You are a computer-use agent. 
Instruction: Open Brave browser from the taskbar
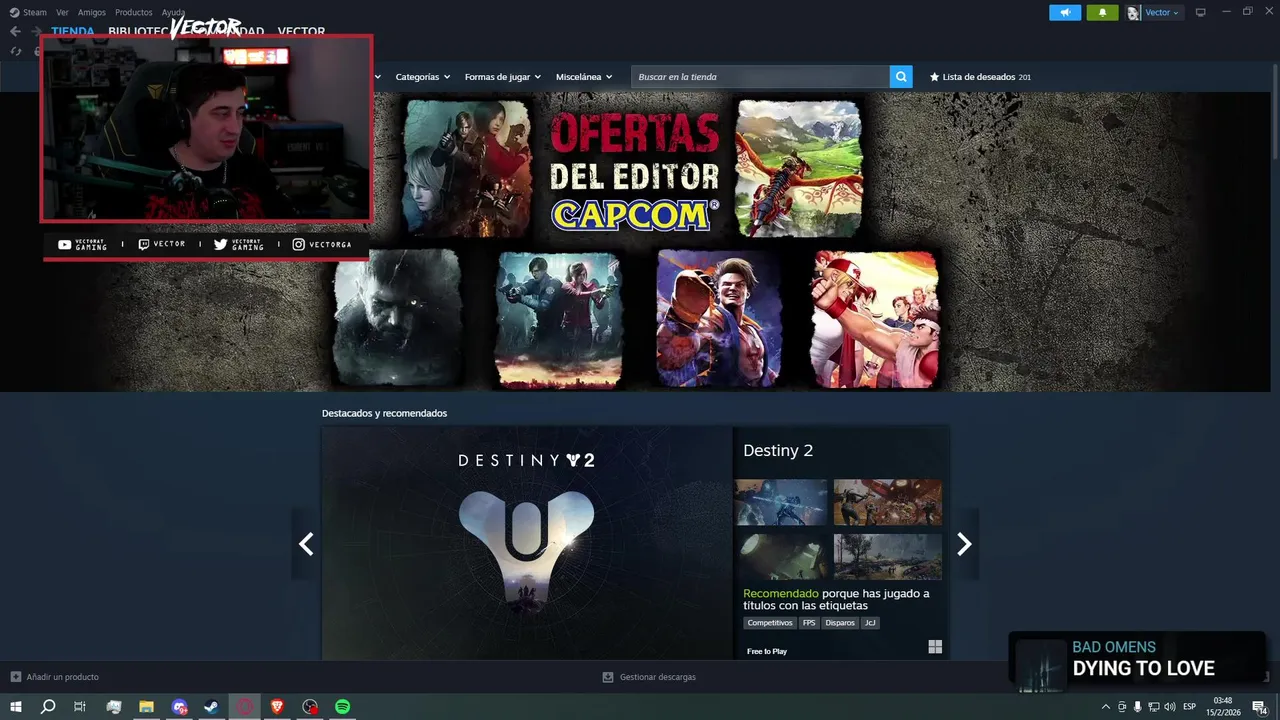coord(277,706)
